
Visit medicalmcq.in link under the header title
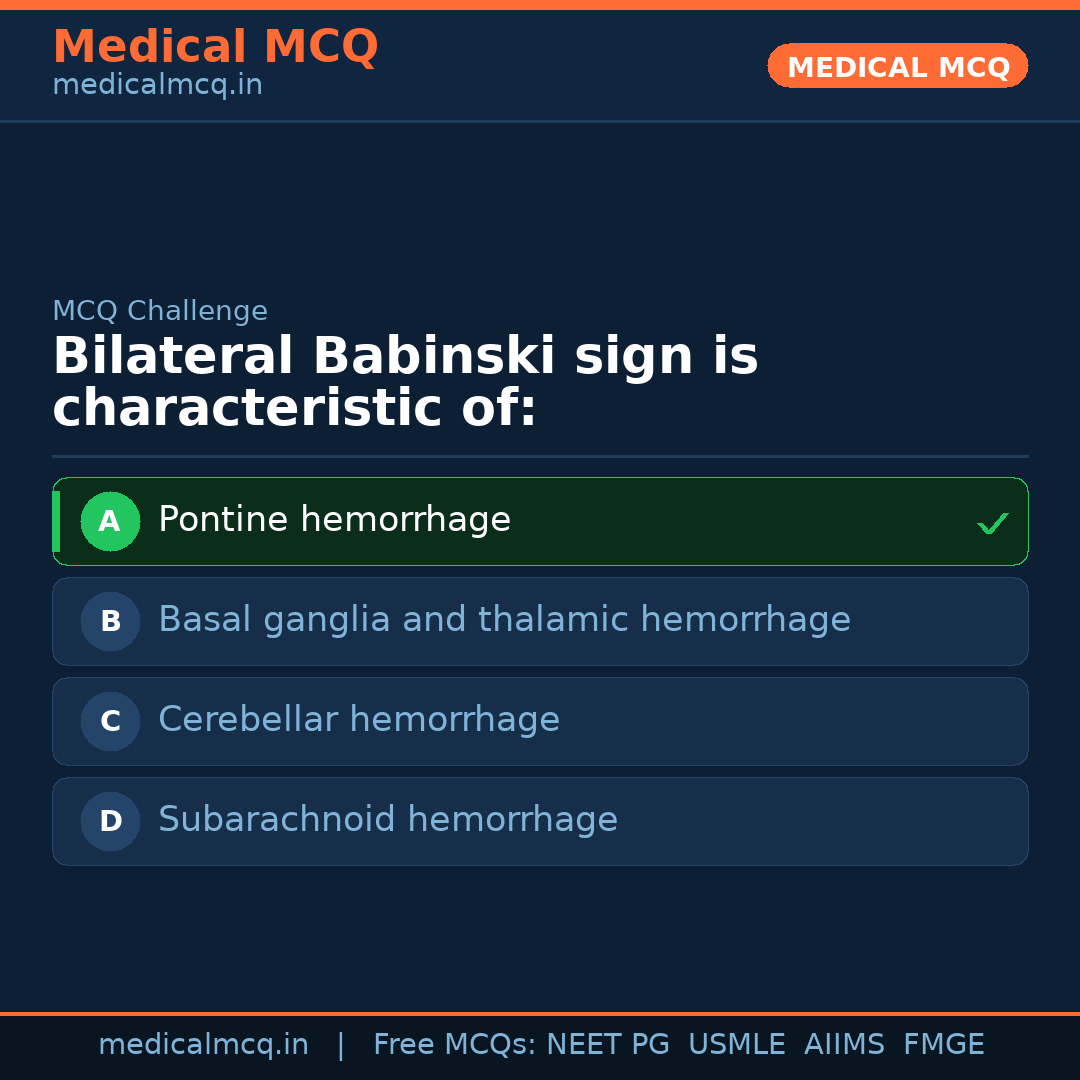[x=157, y=85]
